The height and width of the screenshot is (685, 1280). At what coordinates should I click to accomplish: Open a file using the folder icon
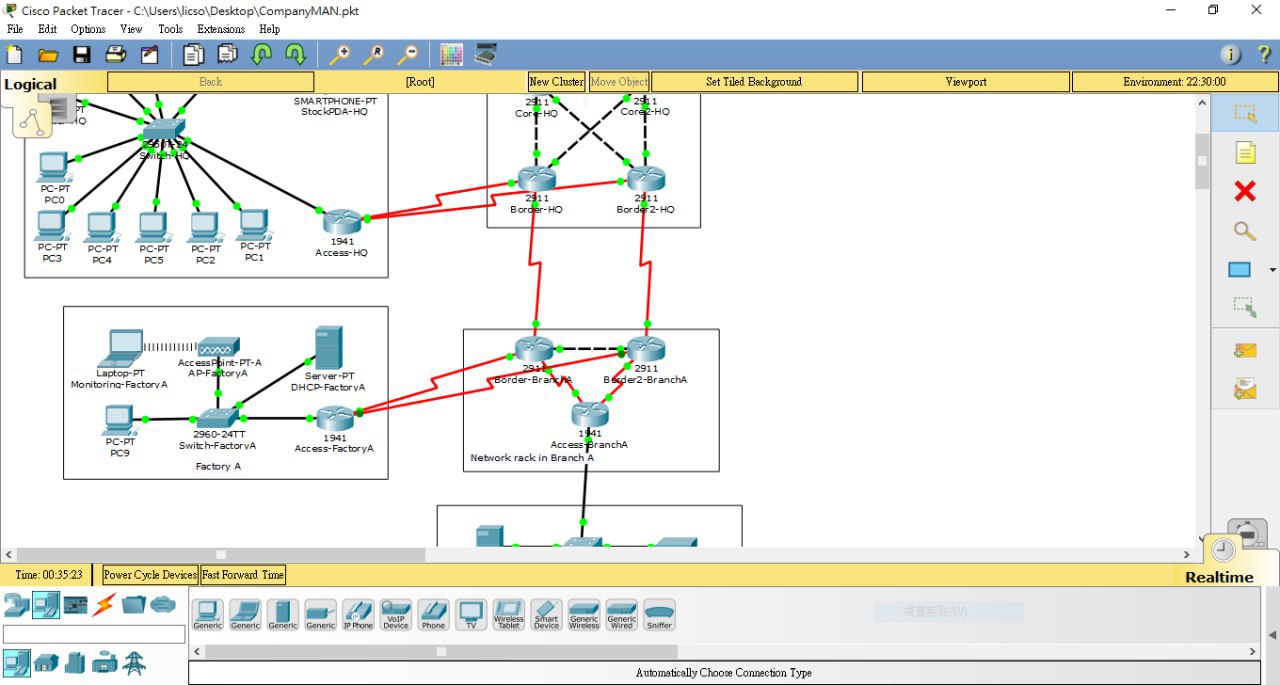[x=47, y=54]
